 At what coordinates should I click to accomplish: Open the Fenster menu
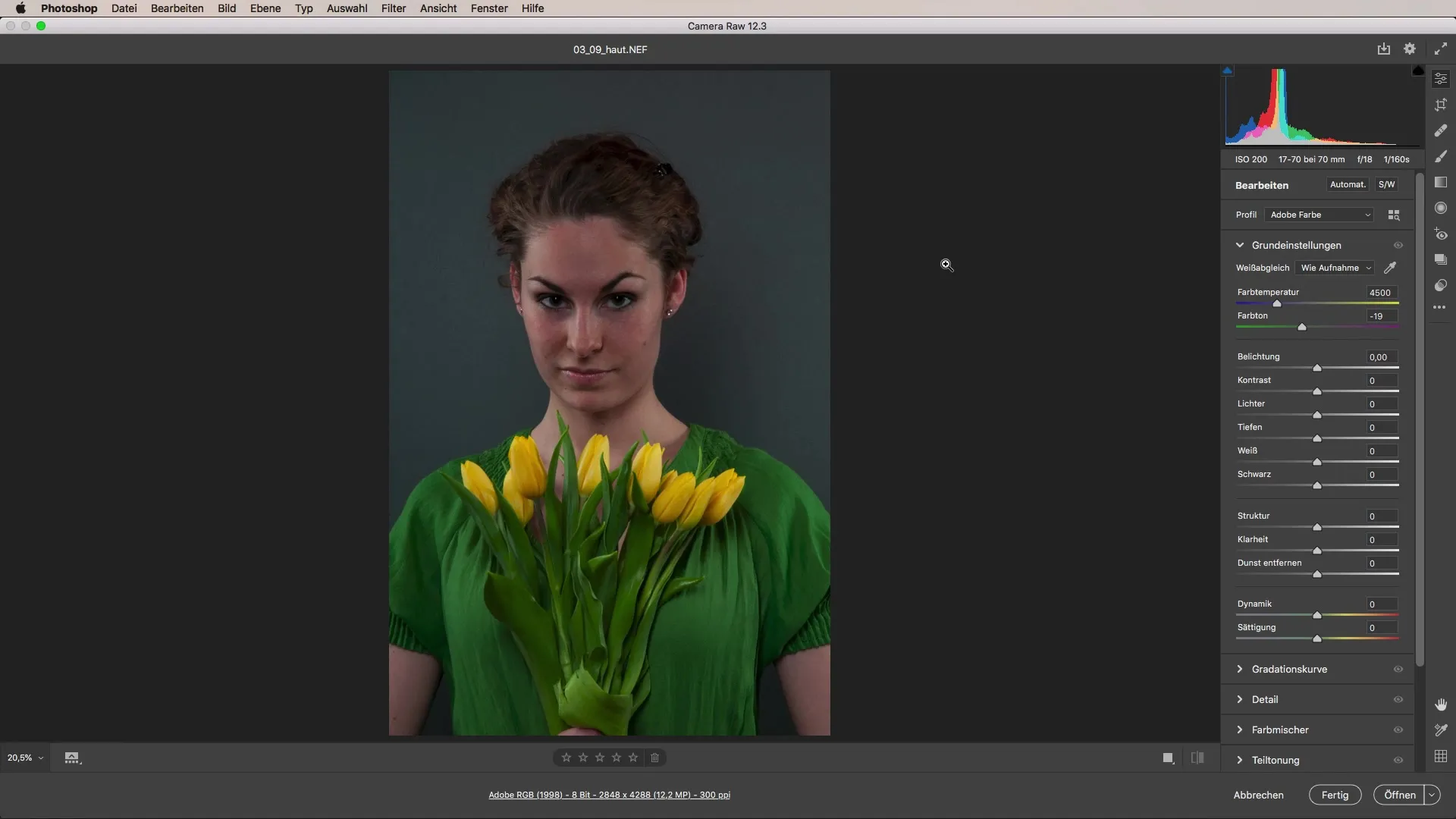coord(489,8)
